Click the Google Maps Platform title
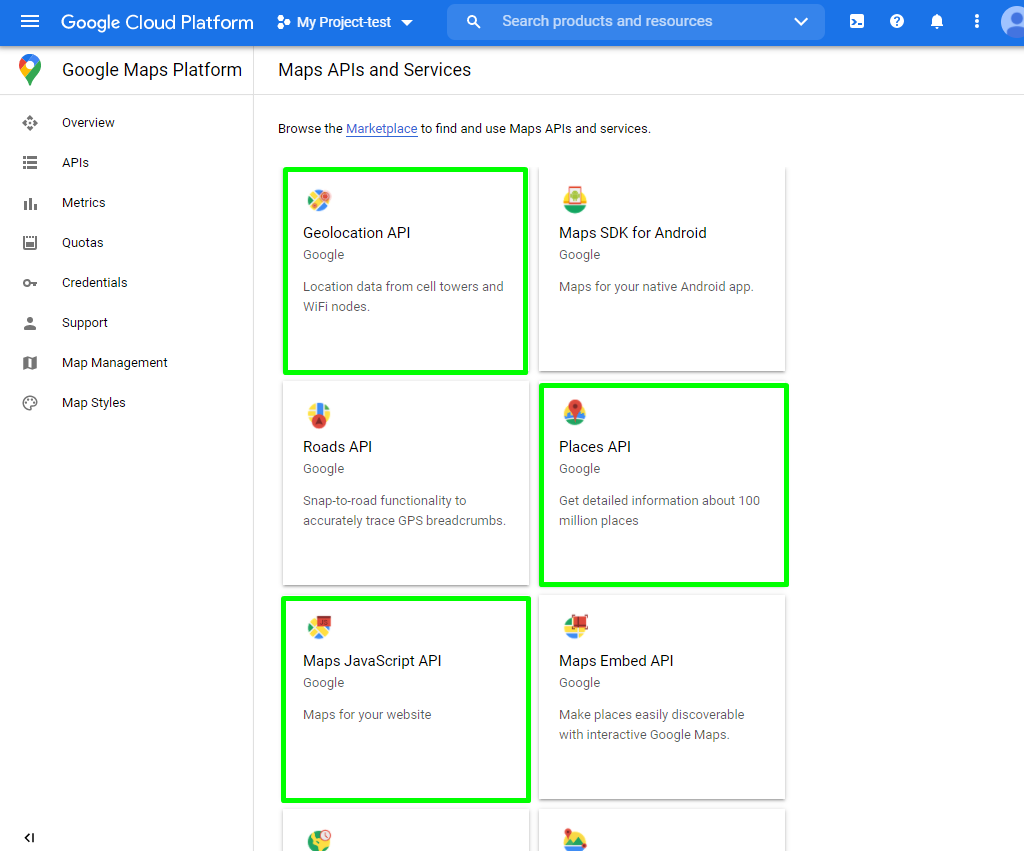Viewport: 1024px width, 851px height. pos(152,70)
